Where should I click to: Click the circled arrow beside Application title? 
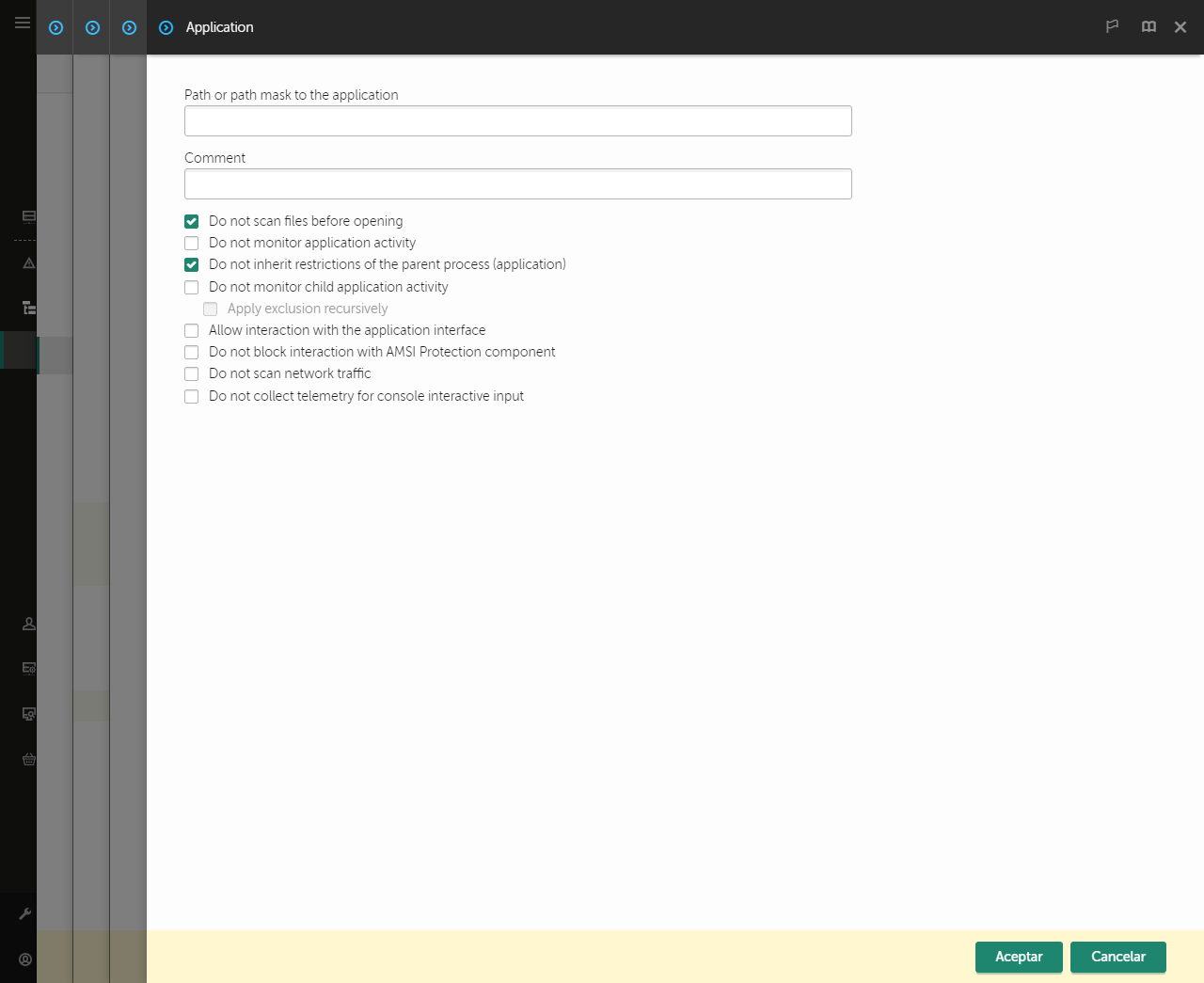tap(166, 27)
